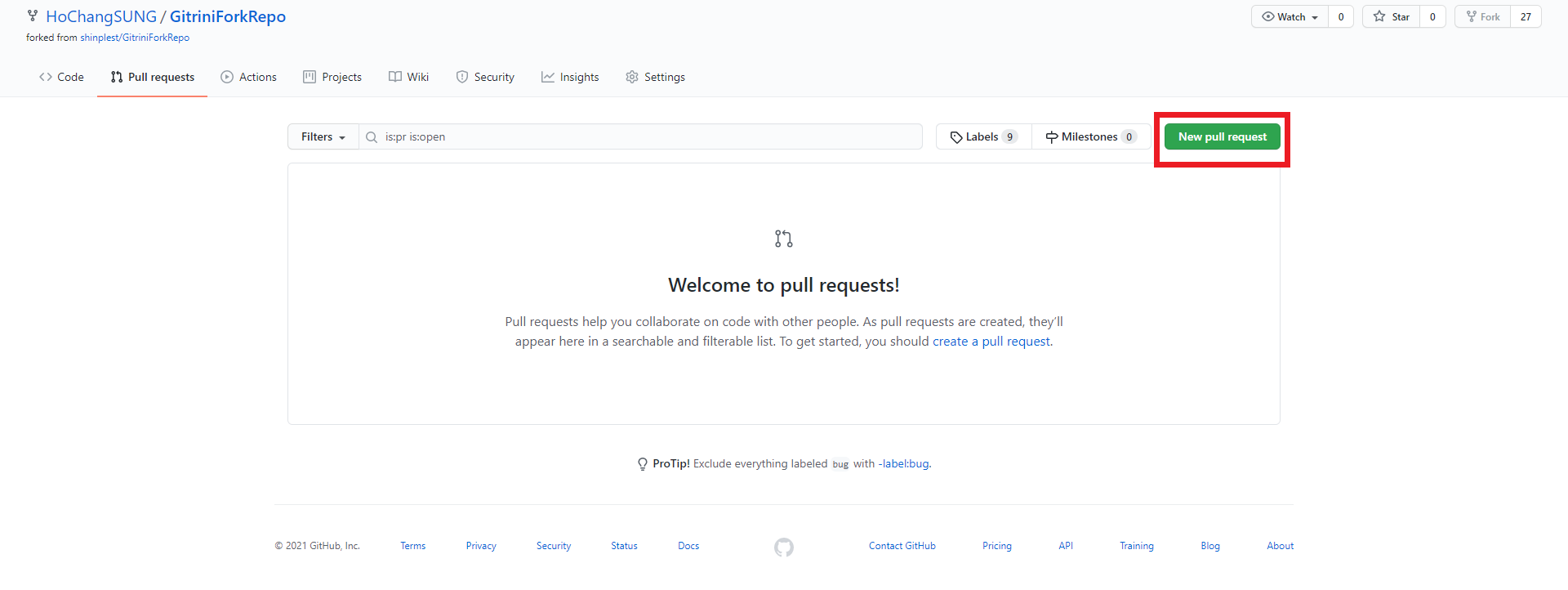This screenshot has width=1568, height=590.
Task: Open the repository Settings tab
Action: pos(655,77)
